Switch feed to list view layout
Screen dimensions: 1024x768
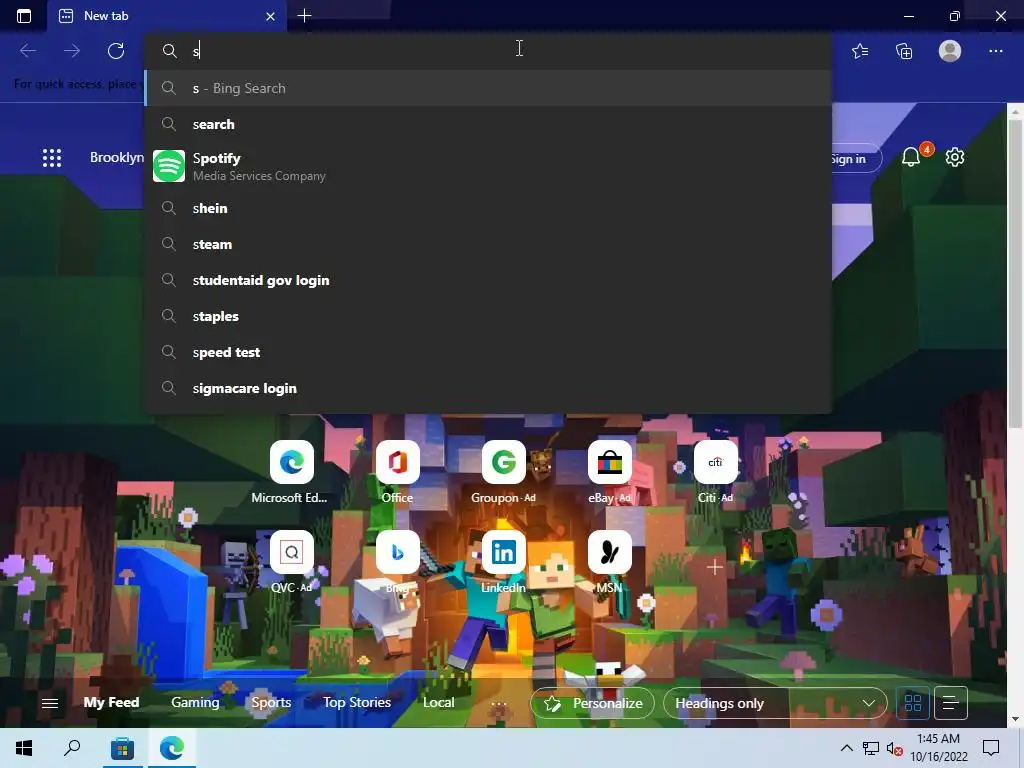[951, 703]
